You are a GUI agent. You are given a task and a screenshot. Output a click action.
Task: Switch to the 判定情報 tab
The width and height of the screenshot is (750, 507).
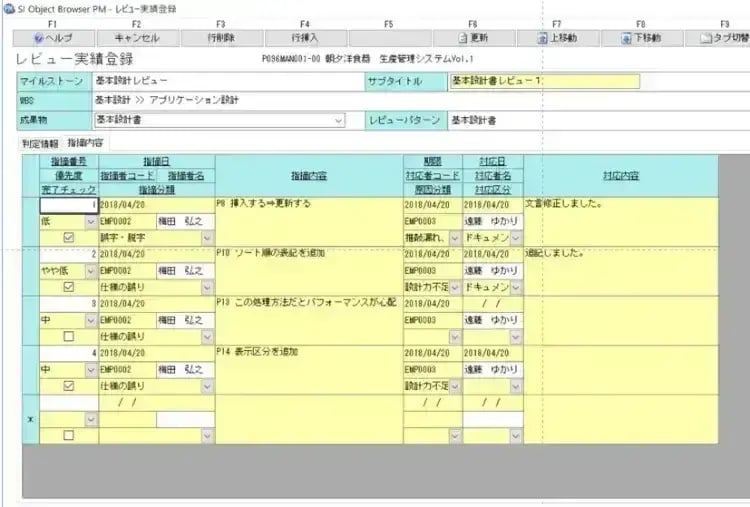pyautogui.click(x=40, y=143)
